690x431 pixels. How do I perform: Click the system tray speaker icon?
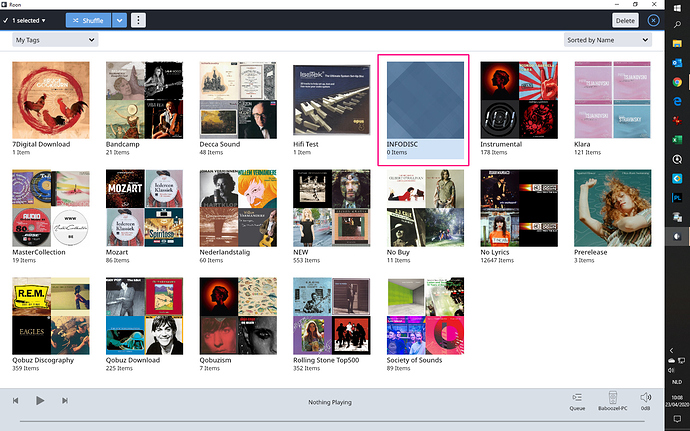pos(672,370)
